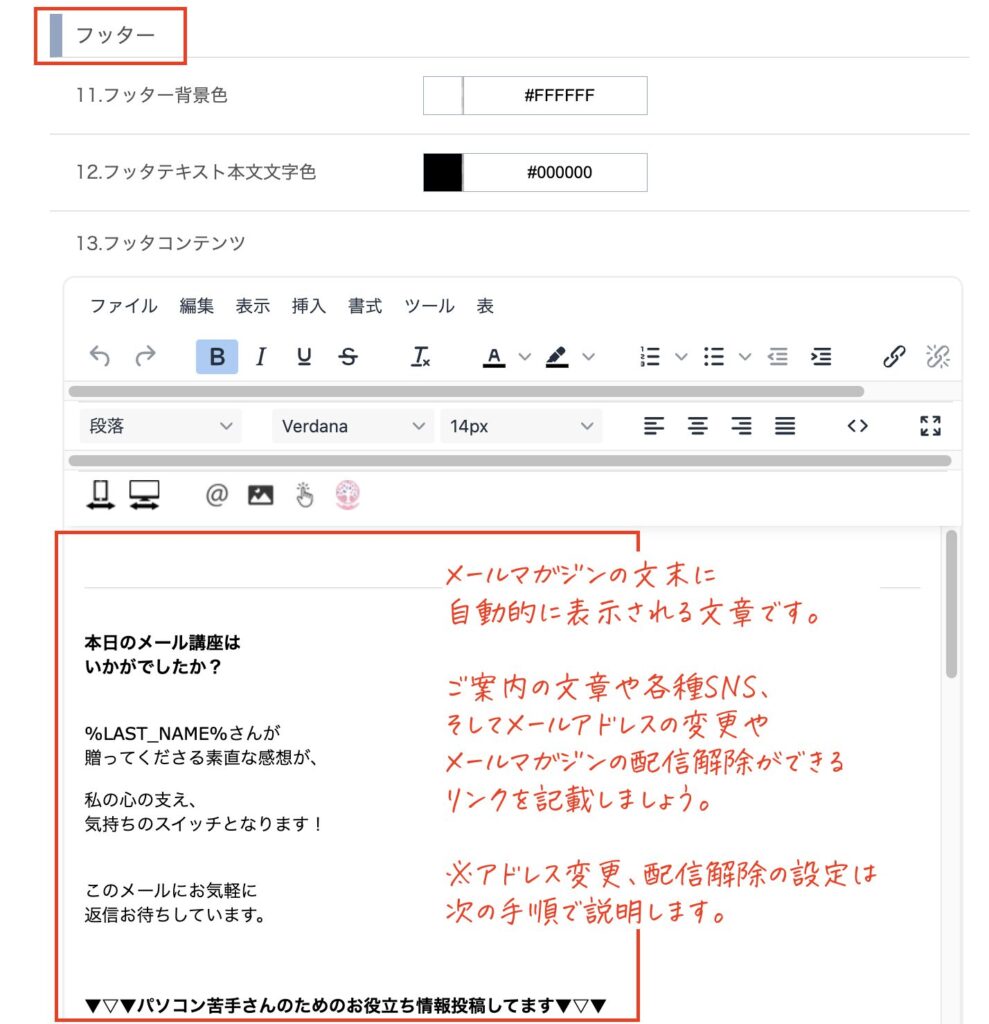The image size is (989, 1024).
Task: Insert a link using the chain icon
Action: click(x=893, y=357)
